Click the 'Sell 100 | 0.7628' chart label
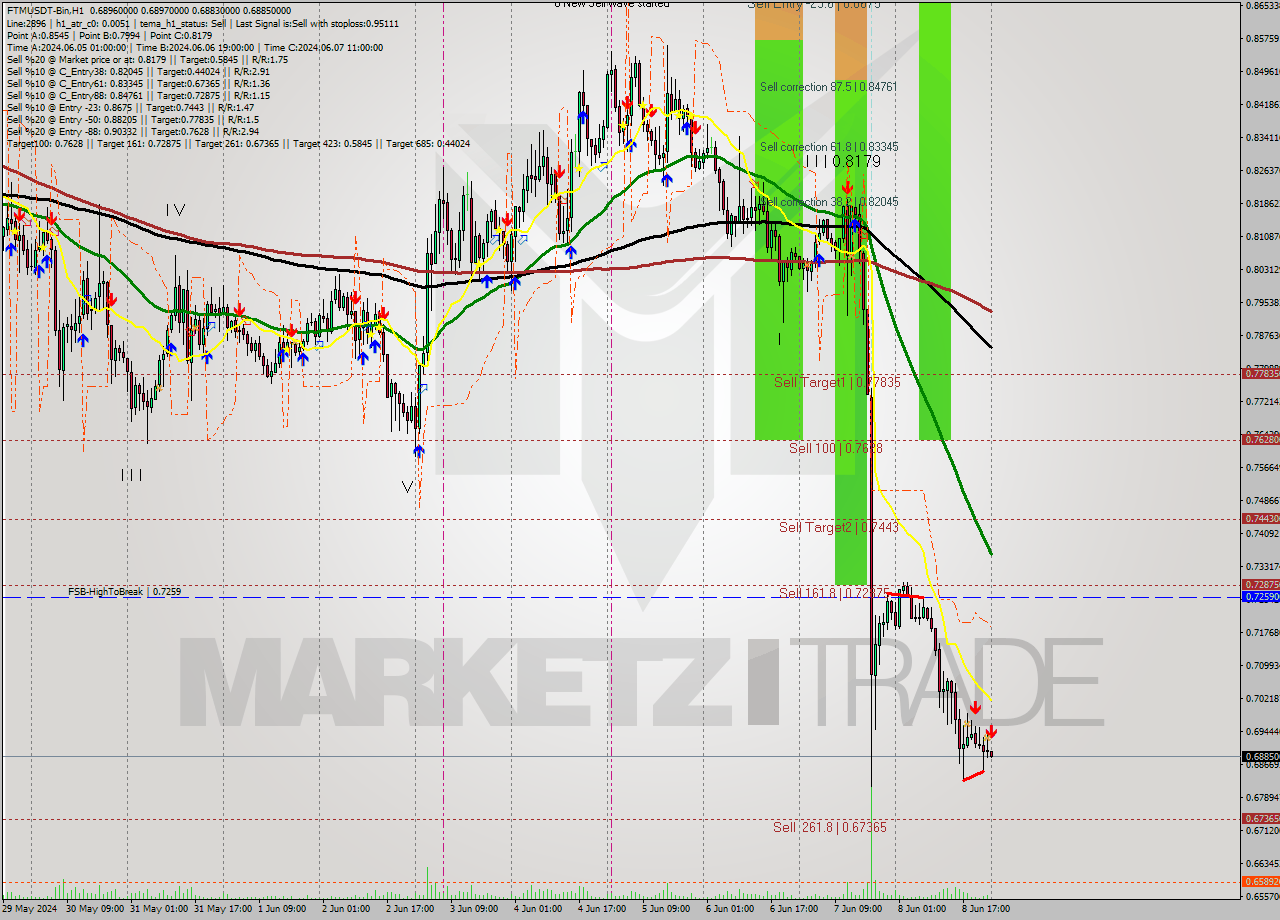Image resolution: width=1280 pixels, height=920 pixels. 835,448
